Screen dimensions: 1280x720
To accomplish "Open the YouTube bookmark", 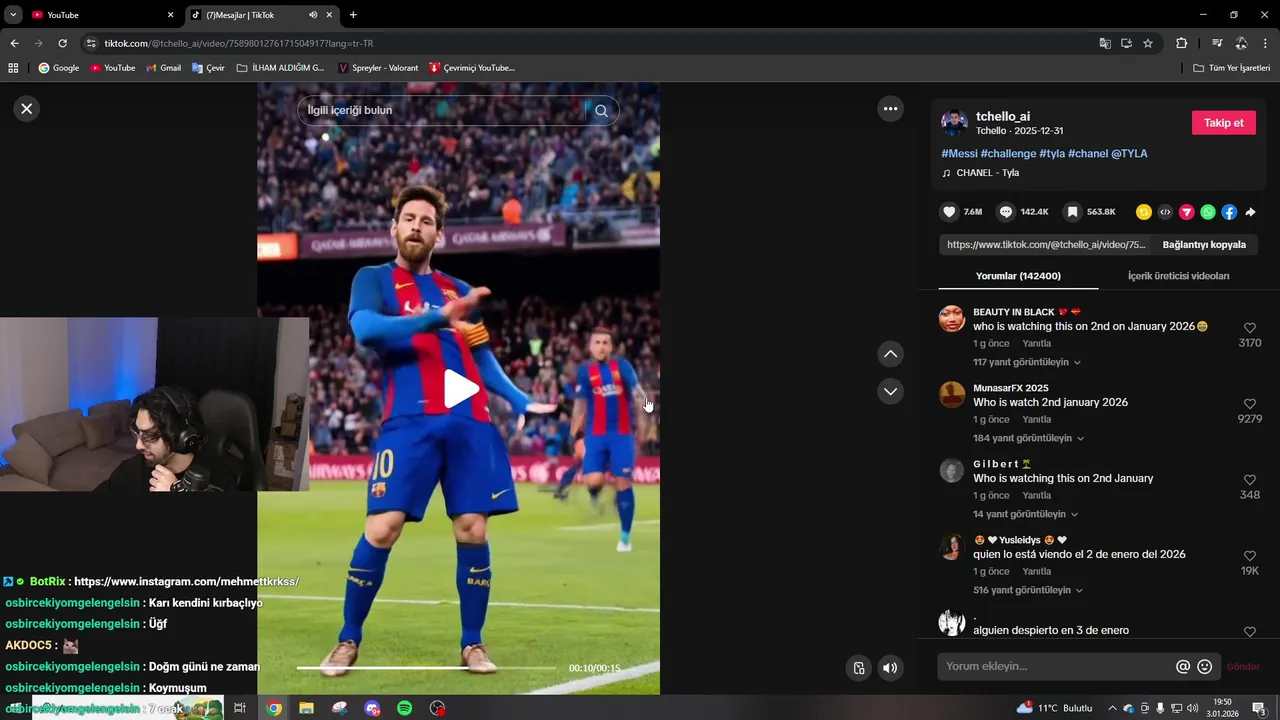I will pos(112,68).
